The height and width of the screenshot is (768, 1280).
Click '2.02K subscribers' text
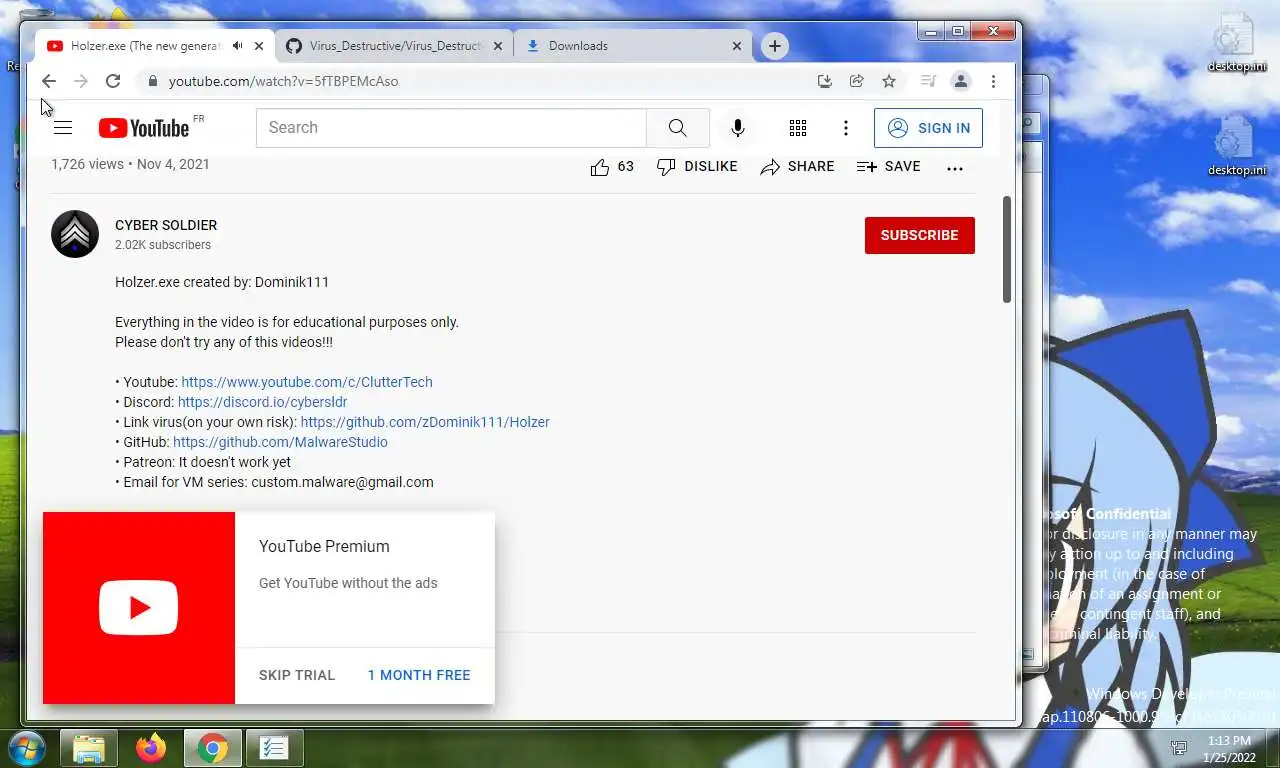[163, 245]
